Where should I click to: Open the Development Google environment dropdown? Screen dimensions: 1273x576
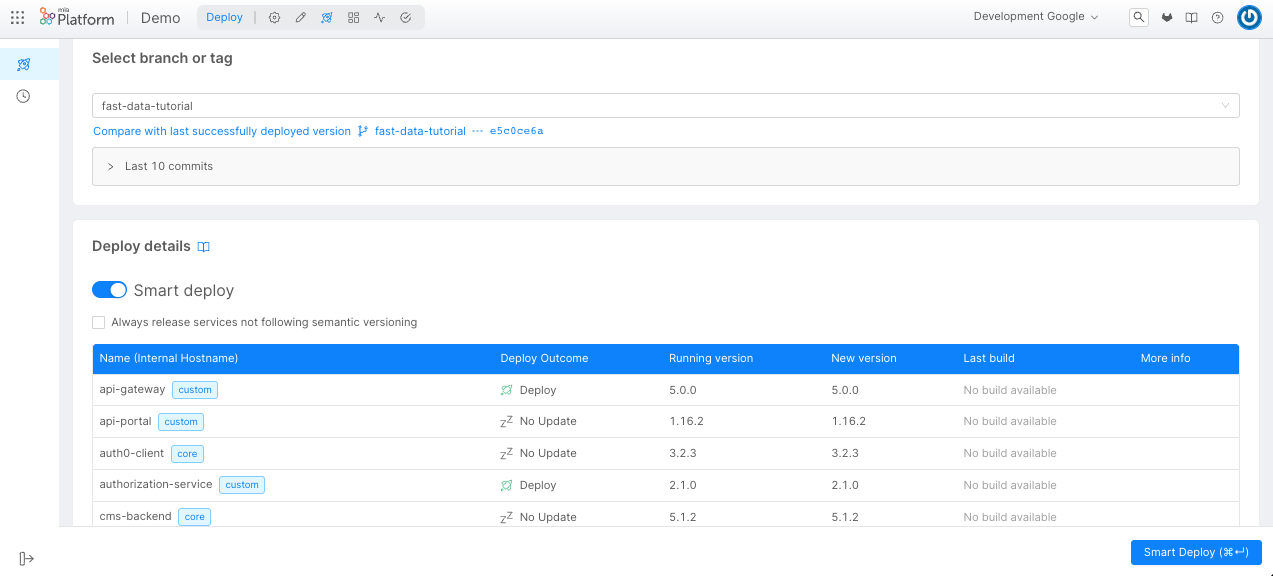pyautogui.click(x=1035, y=17)
